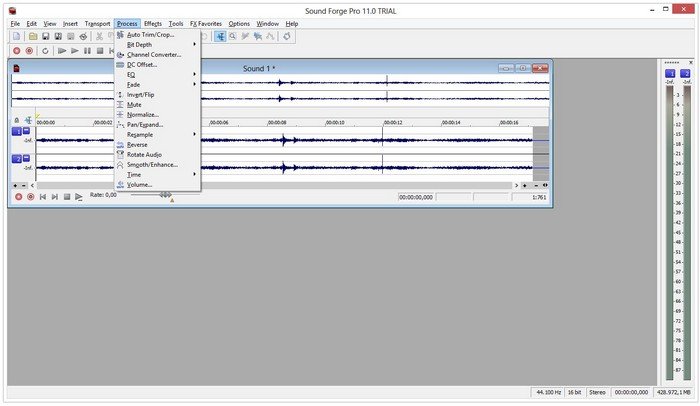Open the Transport menu

(x=97, y=24)
